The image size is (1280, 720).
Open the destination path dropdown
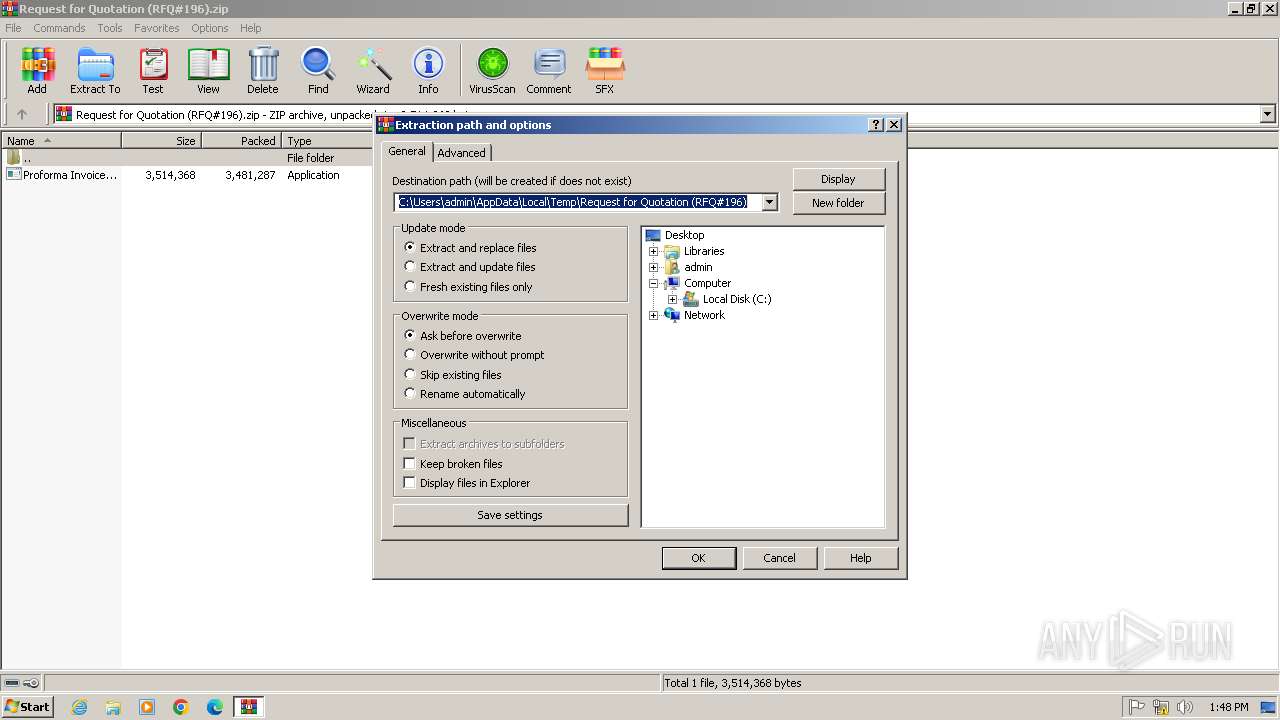click(769, 202)
